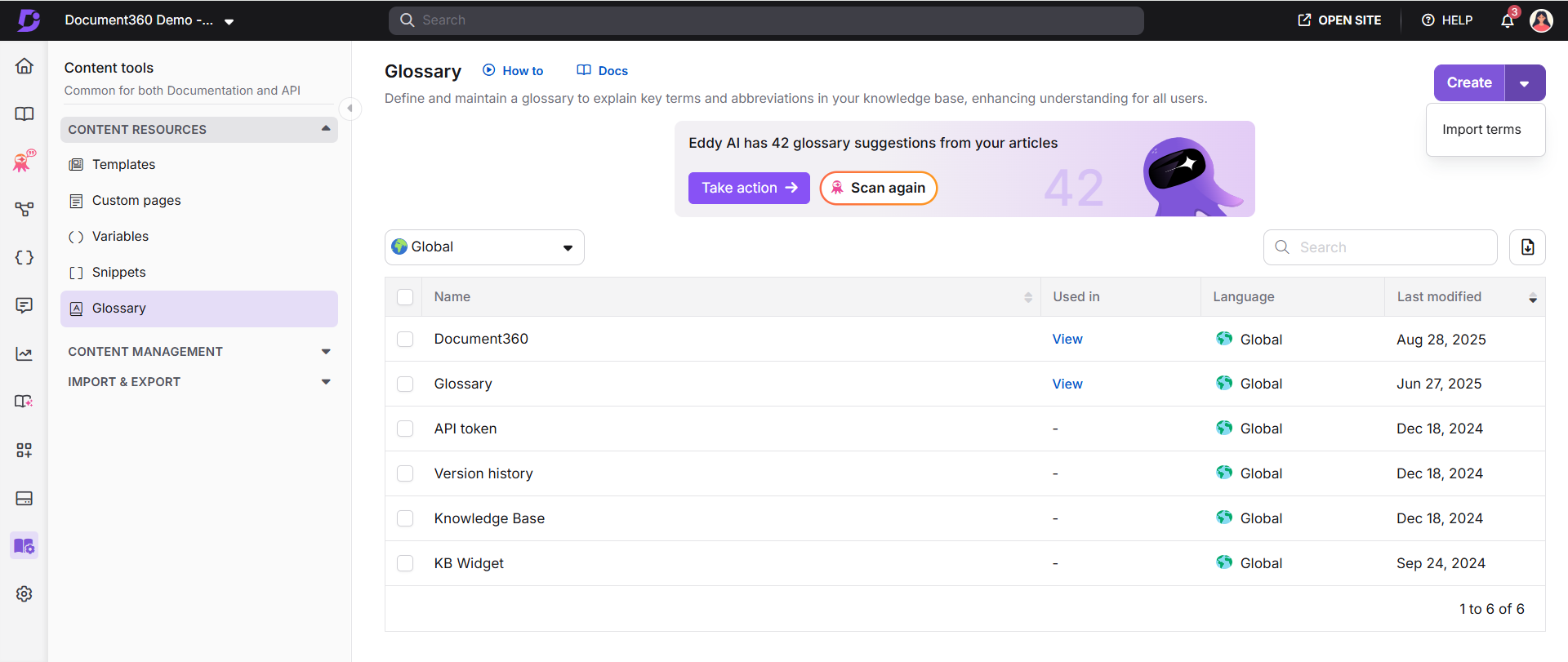Viewport: 1568px width, 662px height.
Task: Select the Glossary term checkbox
Action: click(405, 384)
